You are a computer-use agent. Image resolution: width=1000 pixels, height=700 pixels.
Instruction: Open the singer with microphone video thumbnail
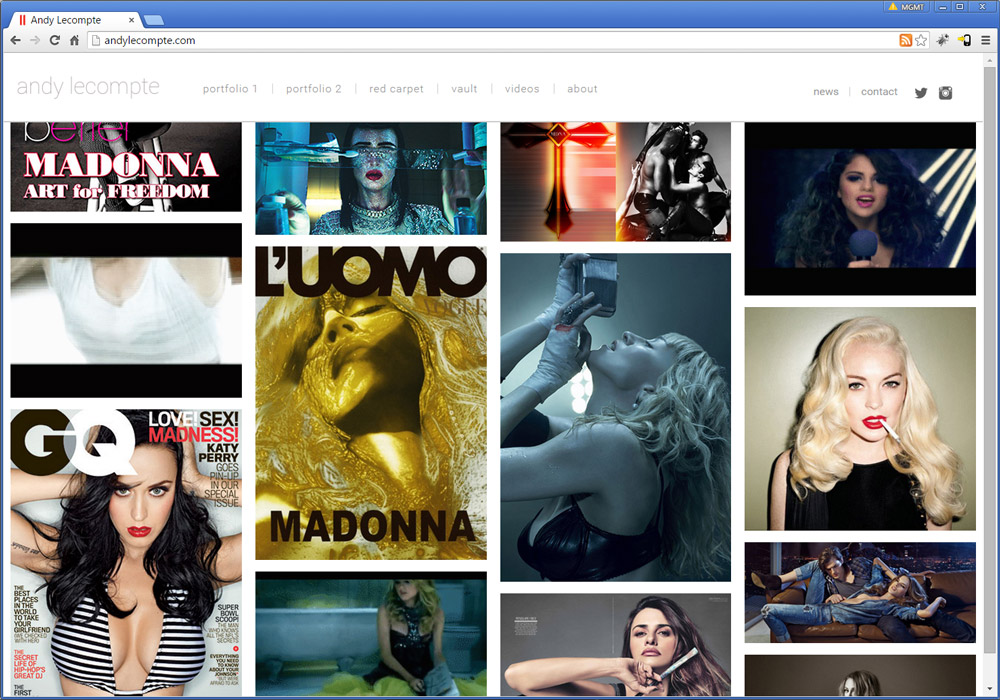(x=860, y=208)
